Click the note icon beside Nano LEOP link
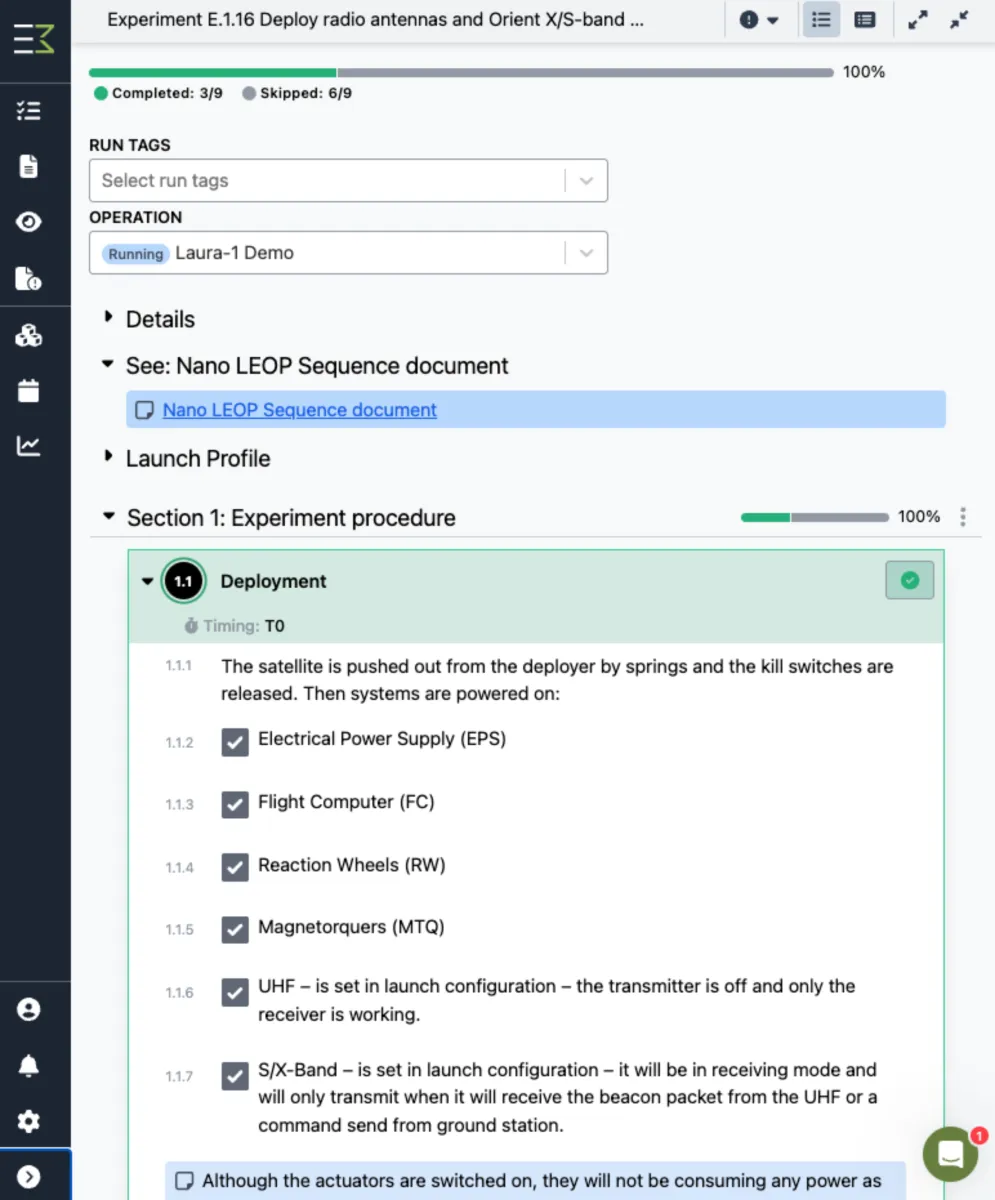The image size is (995, 1200). point(145,410)
